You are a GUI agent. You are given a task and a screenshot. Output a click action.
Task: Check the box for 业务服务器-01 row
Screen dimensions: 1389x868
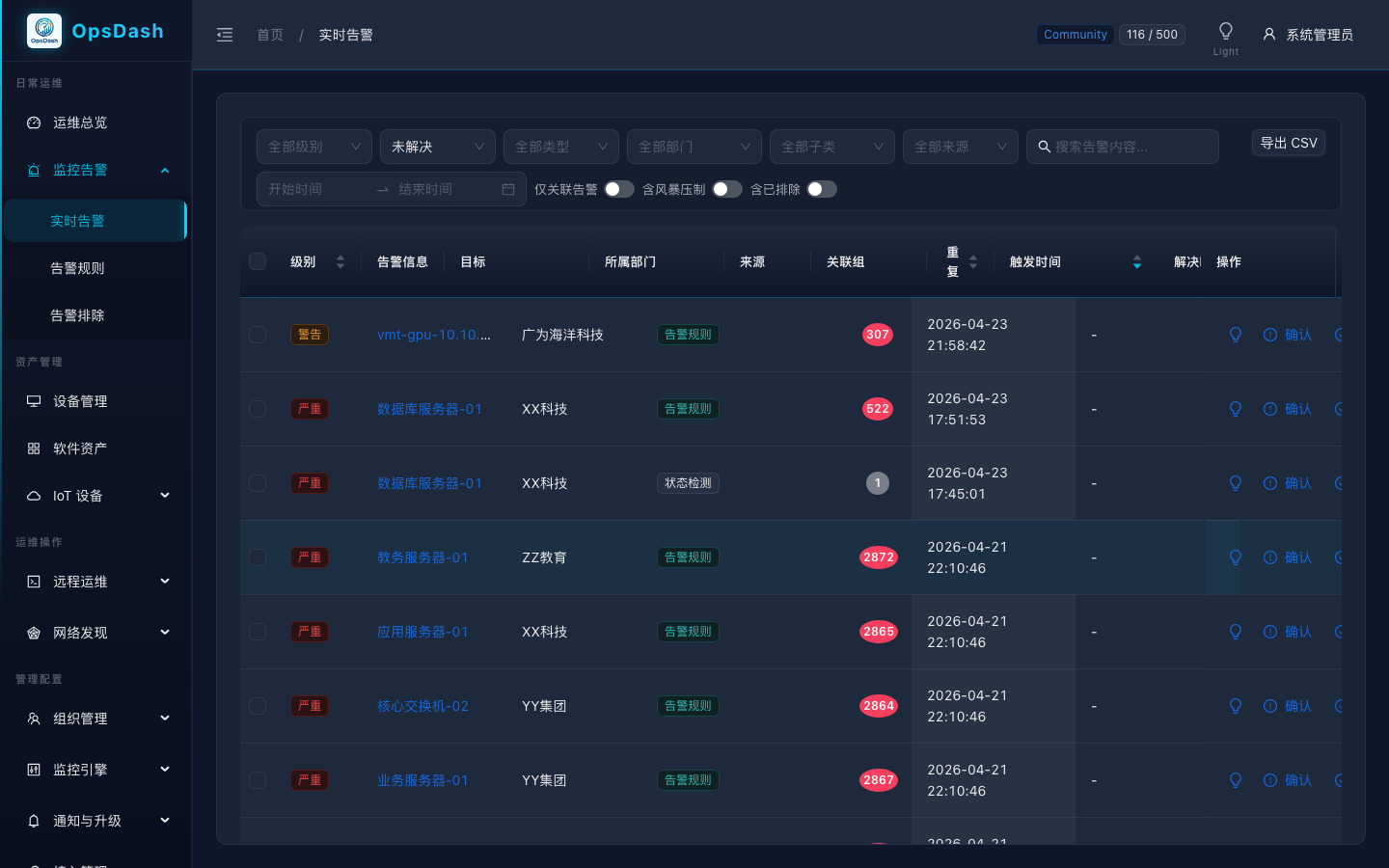[258, 780]
